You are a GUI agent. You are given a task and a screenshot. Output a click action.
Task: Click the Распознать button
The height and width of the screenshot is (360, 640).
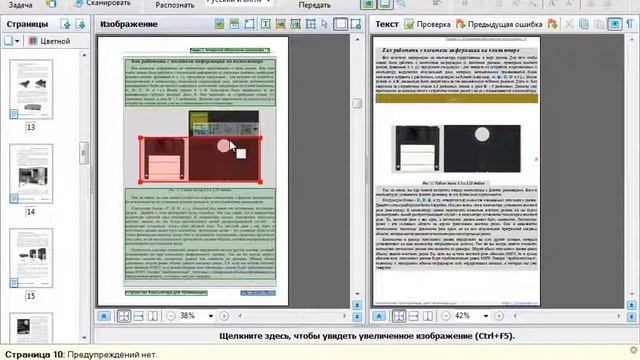click(x=175, y=5)
